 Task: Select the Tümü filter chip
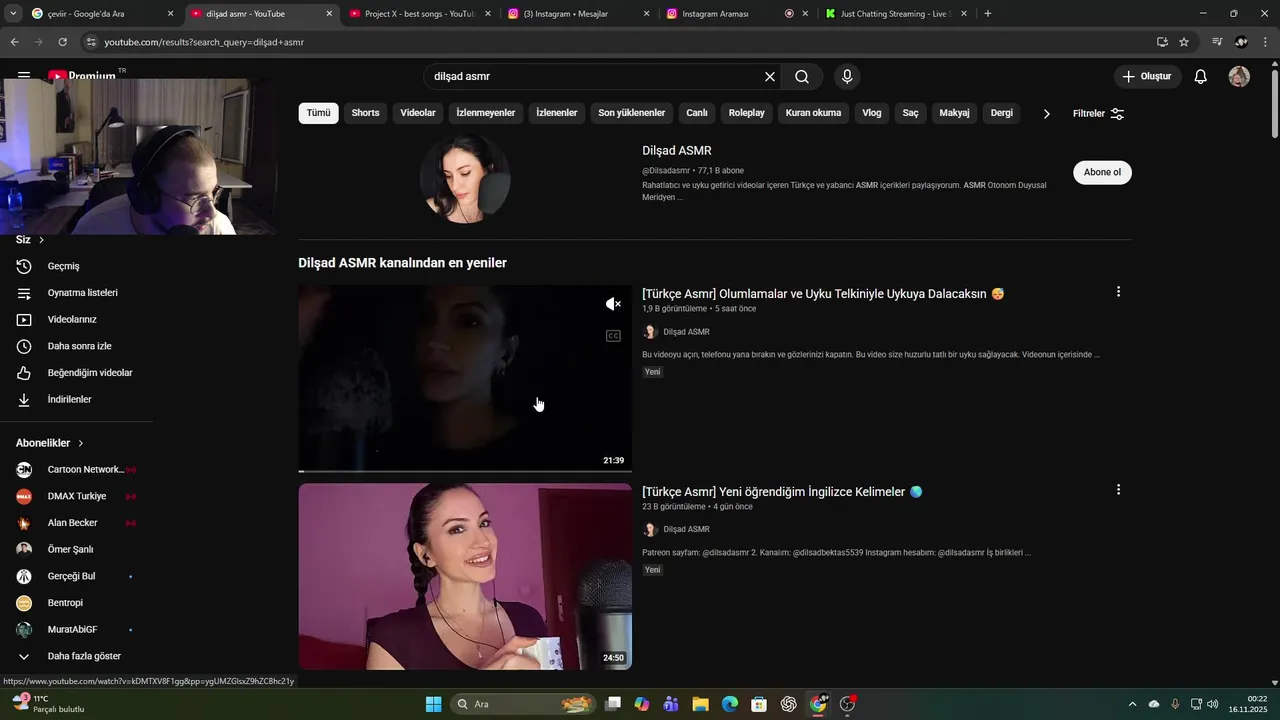pyautogui.click(x=318, y=113)
